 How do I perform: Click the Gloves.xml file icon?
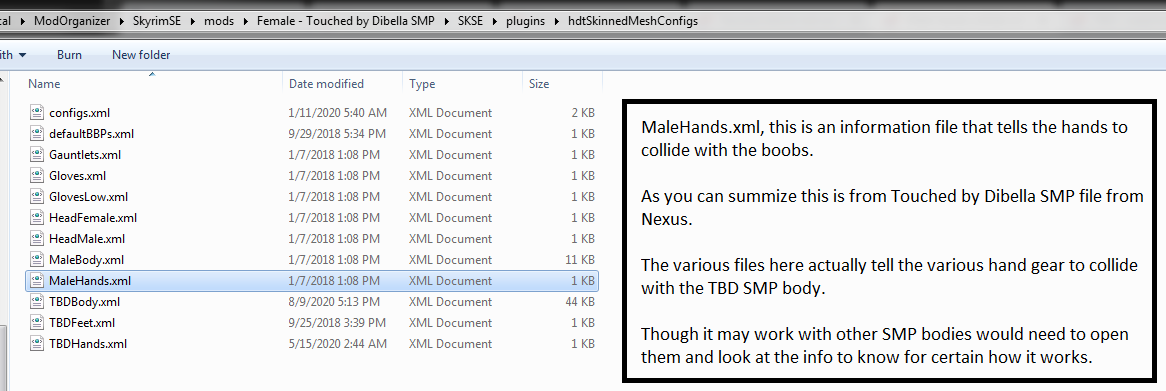(37, 175)
